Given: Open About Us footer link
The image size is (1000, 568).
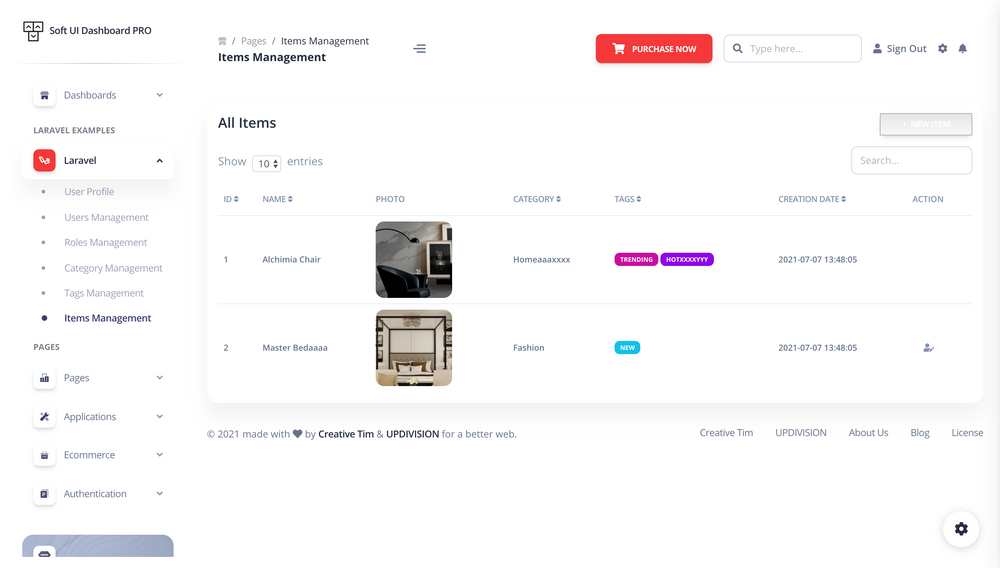Looking at the screenshot, I should click(868, 433).
